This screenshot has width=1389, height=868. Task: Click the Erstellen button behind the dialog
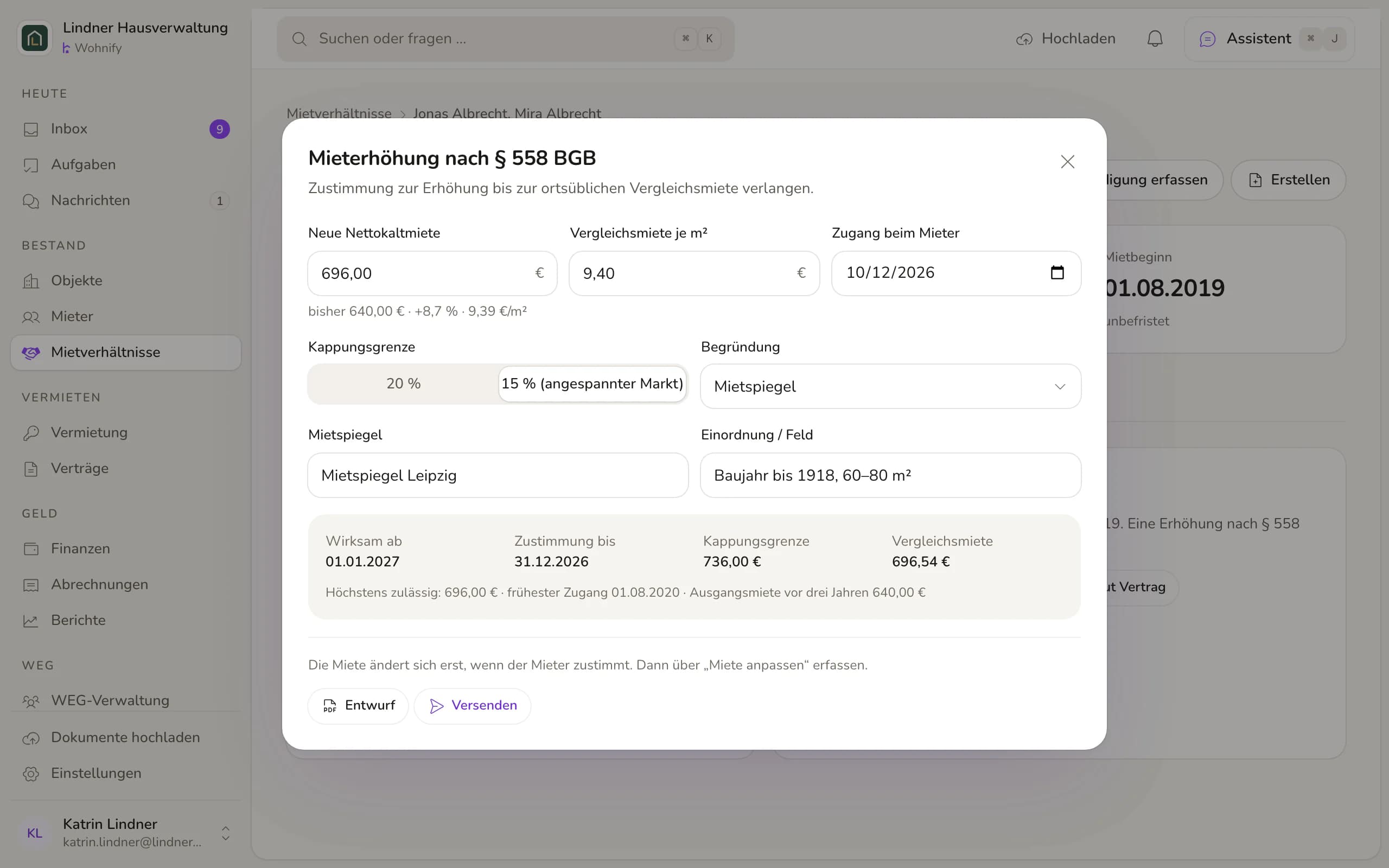click(1289, 180)
